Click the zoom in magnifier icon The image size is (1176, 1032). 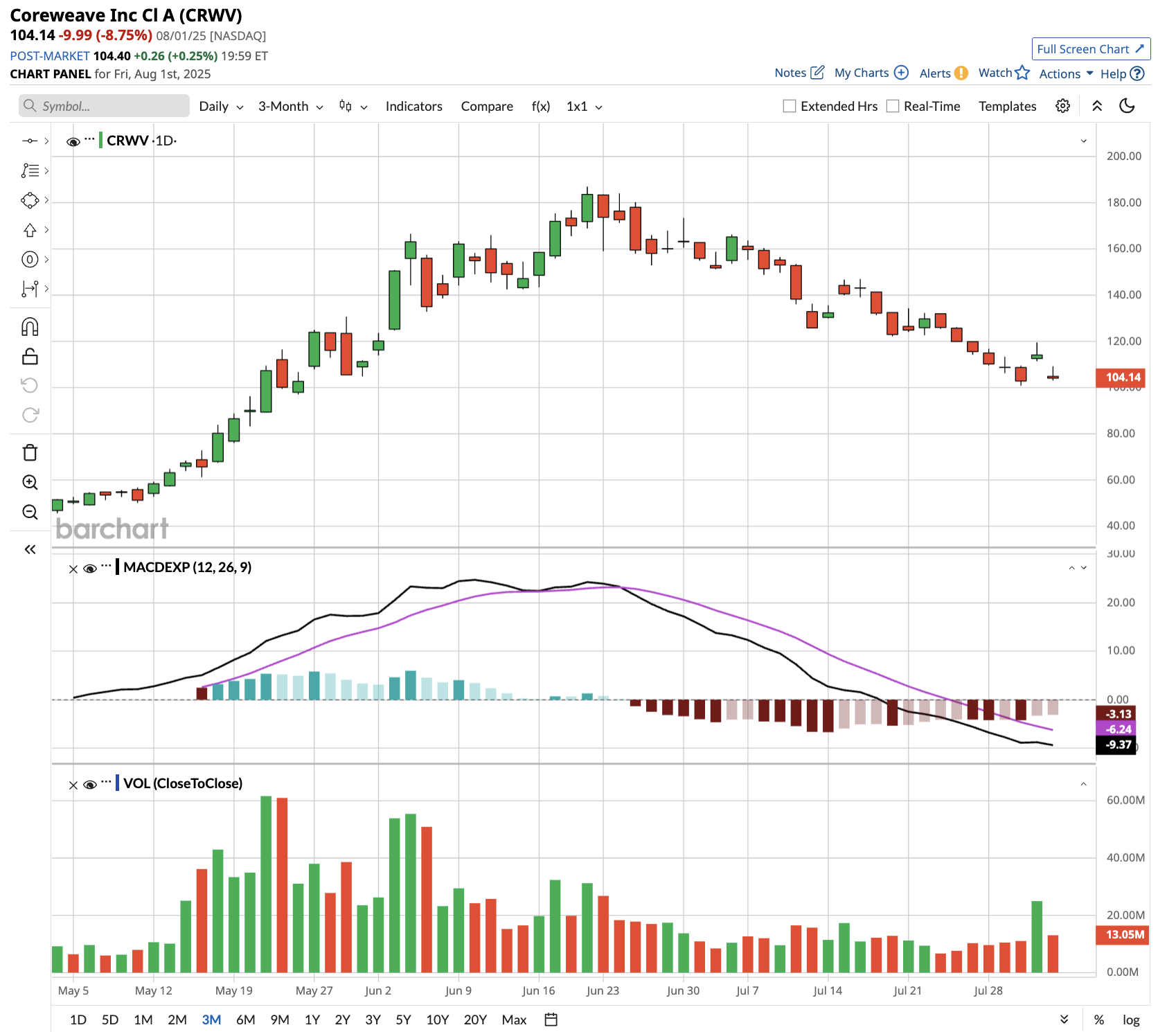pyautogui.click(x=30, y=482)
